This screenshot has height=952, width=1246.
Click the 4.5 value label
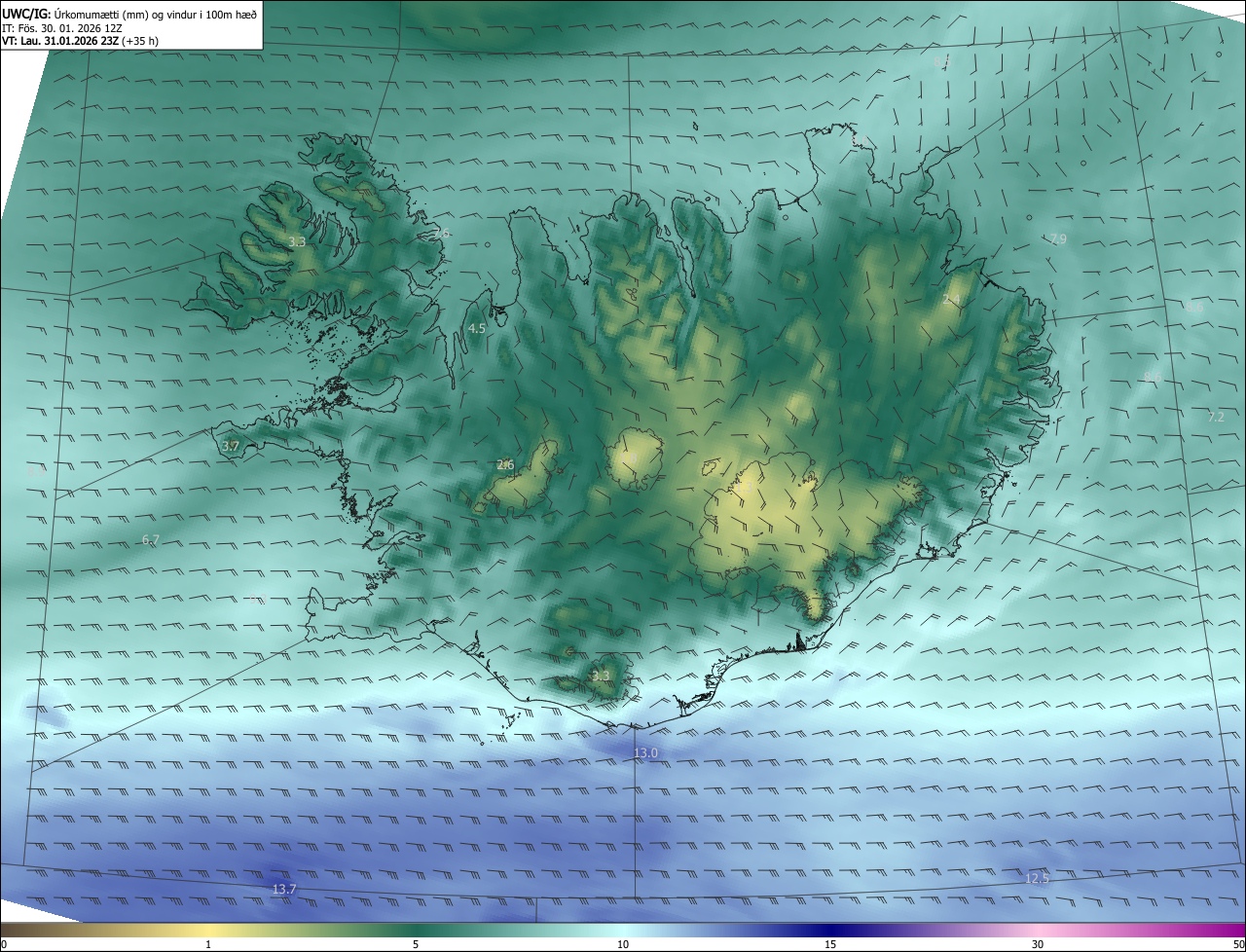477,329
